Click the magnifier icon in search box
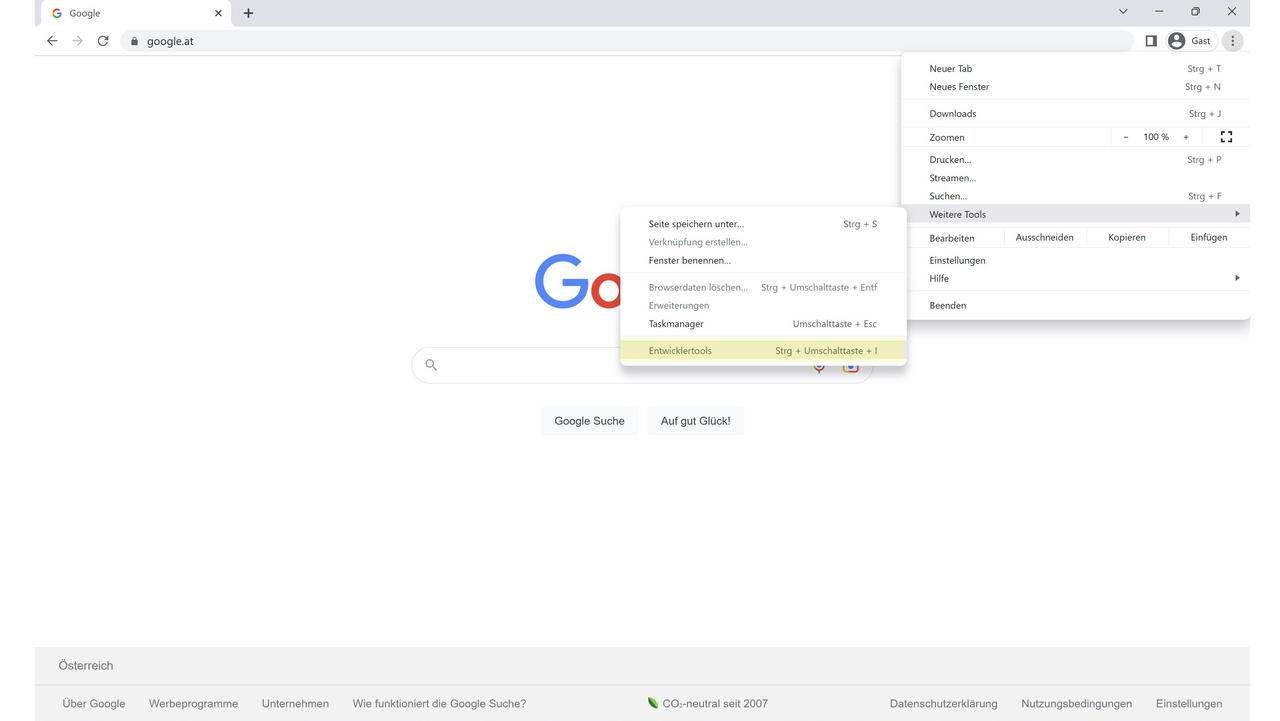Image resolution: width=1280 pixels, height=721 pixels. pos(430,365)
